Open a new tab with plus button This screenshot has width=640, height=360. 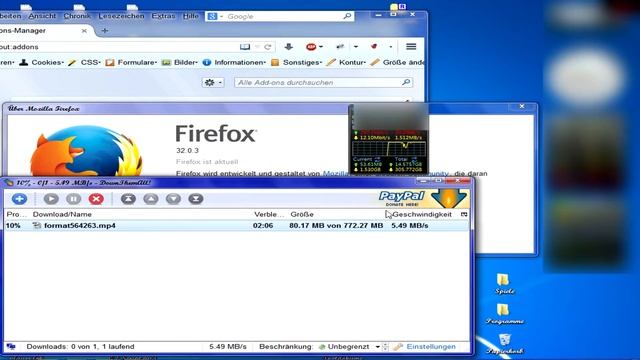(x=104, y=31)
